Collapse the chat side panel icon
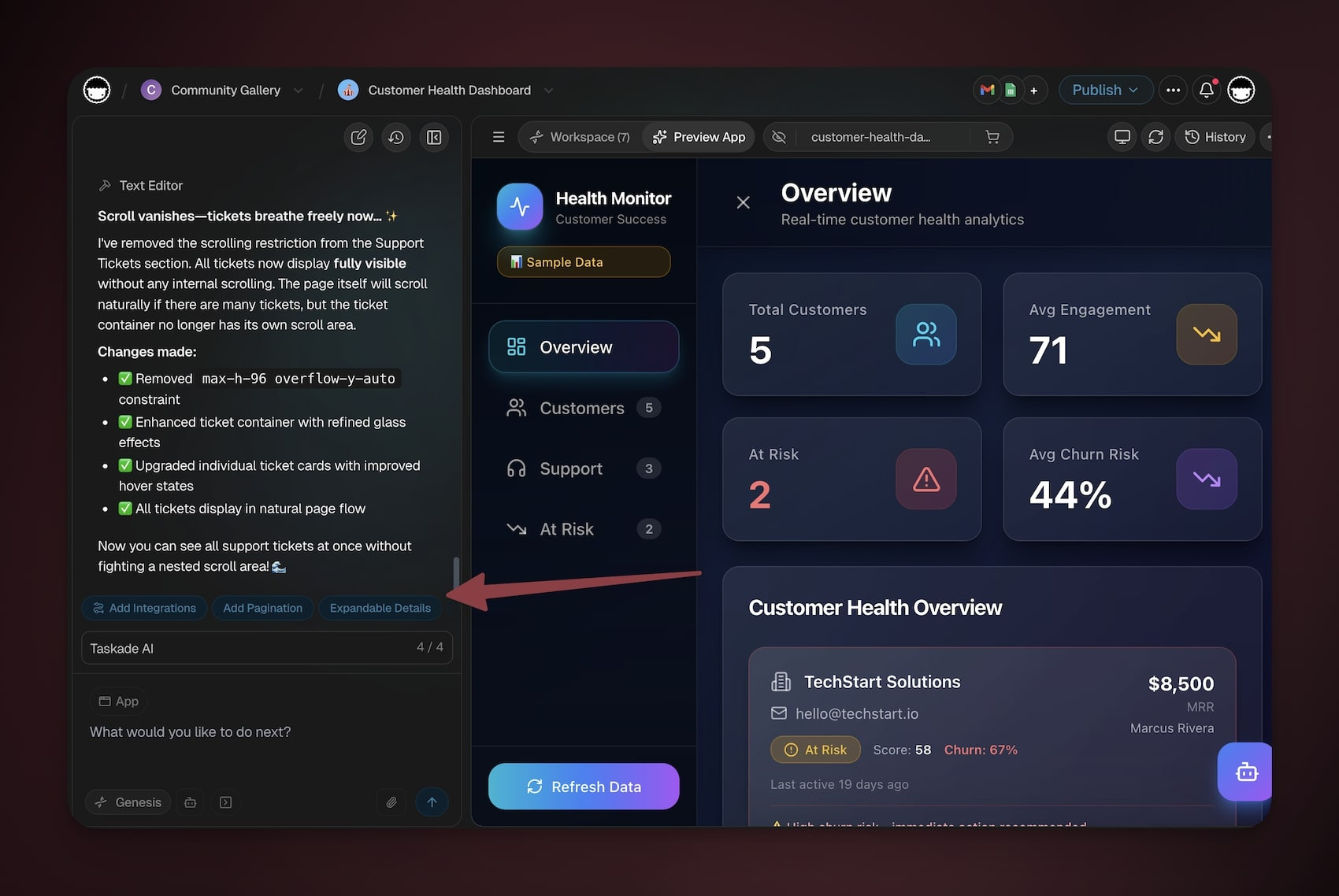The width and height of the screenshot is (1339, 896). (x=434, y=137)
